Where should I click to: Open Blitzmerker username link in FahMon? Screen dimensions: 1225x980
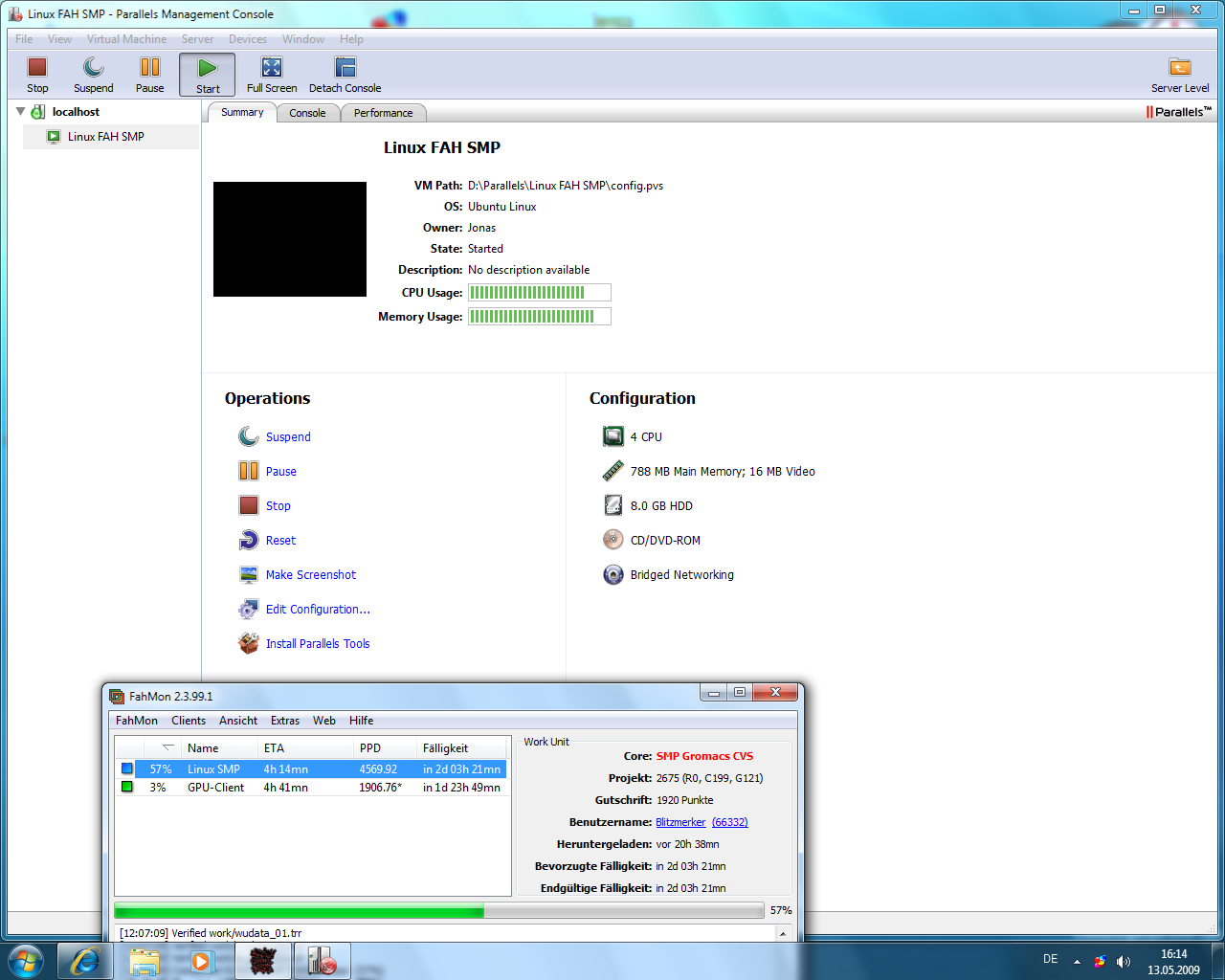[x=680, y=822]
